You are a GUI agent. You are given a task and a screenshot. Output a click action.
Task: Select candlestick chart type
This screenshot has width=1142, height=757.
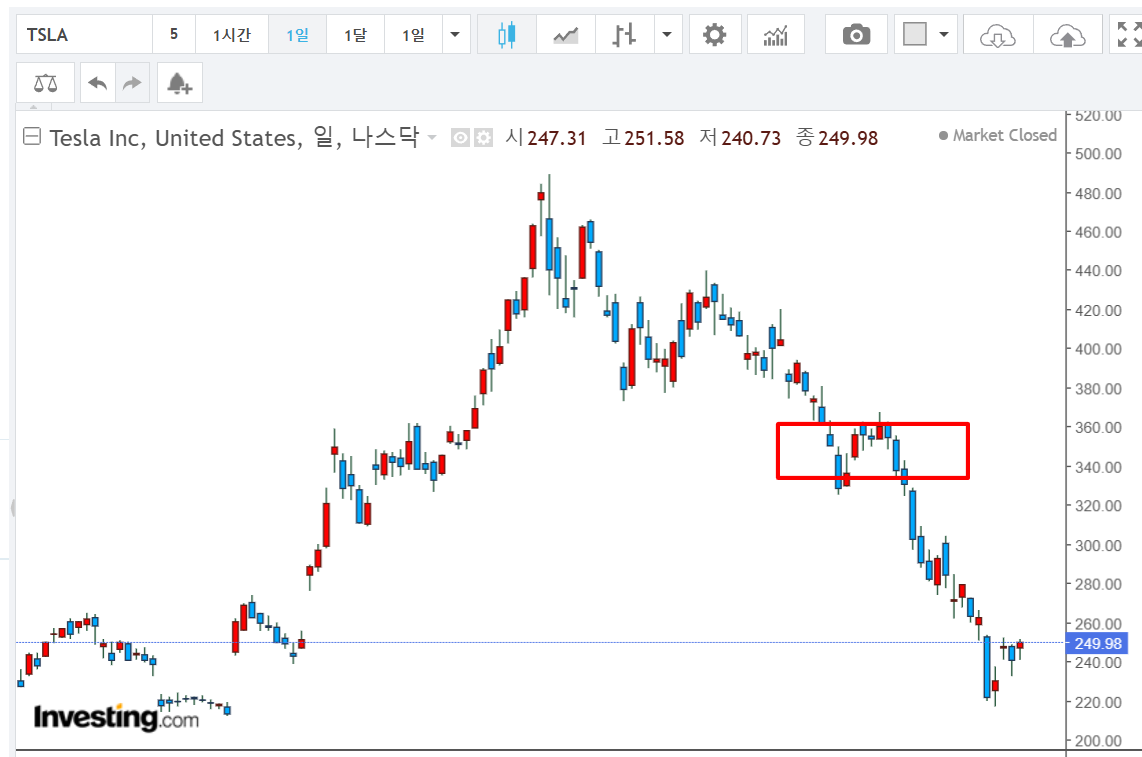507,34
